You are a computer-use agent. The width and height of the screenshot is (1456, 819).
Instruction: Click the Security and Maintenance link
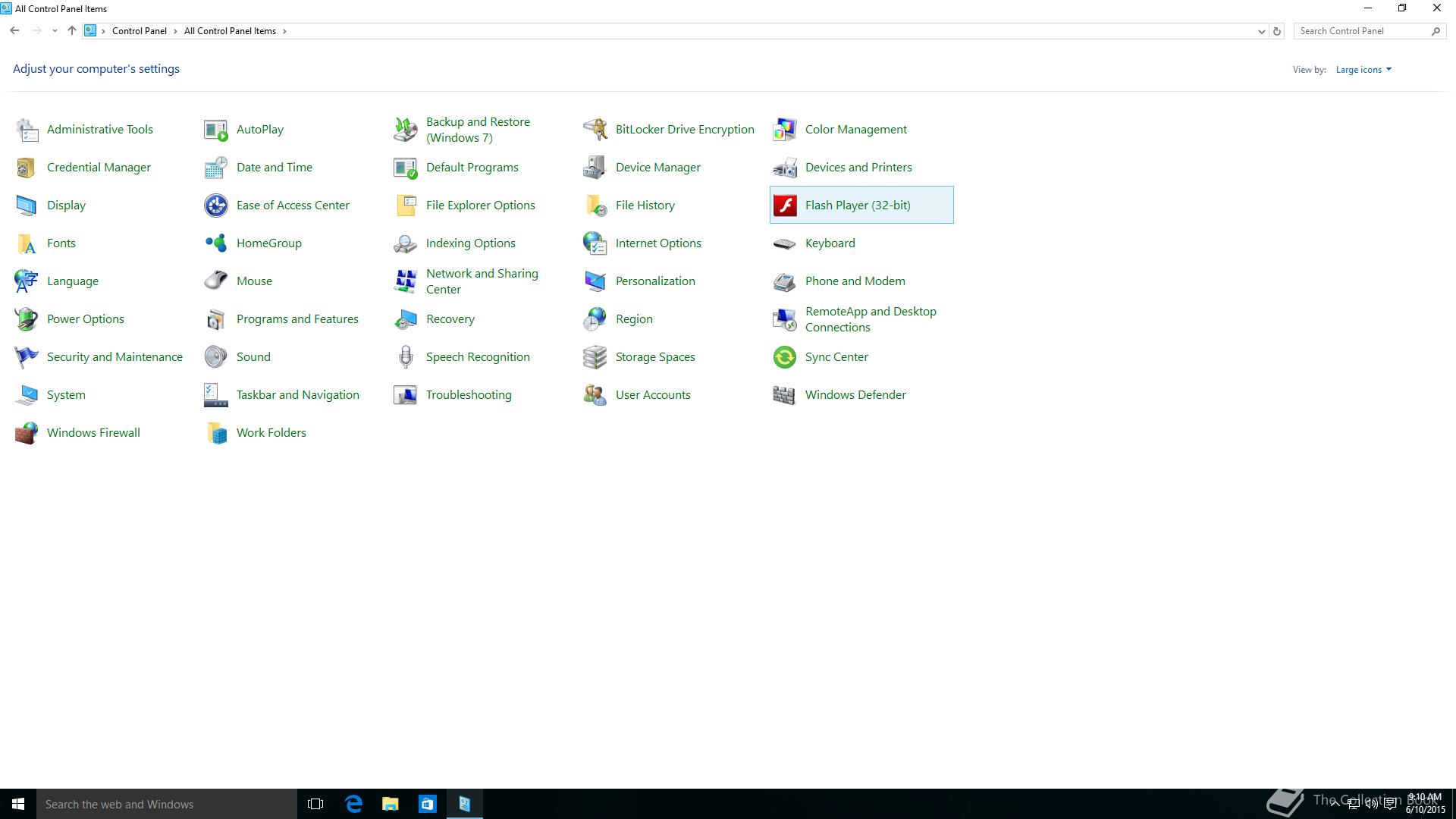[x=115, y=357]
